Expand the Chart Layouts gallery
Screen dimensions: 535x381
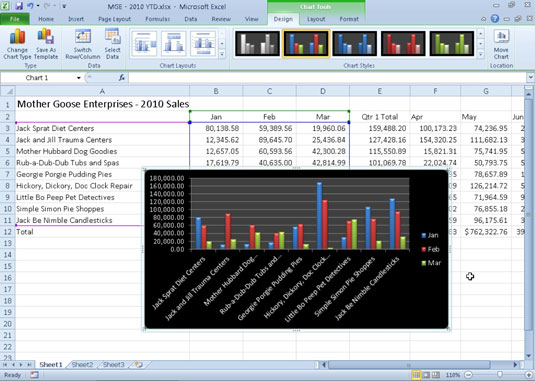(222, 54)
